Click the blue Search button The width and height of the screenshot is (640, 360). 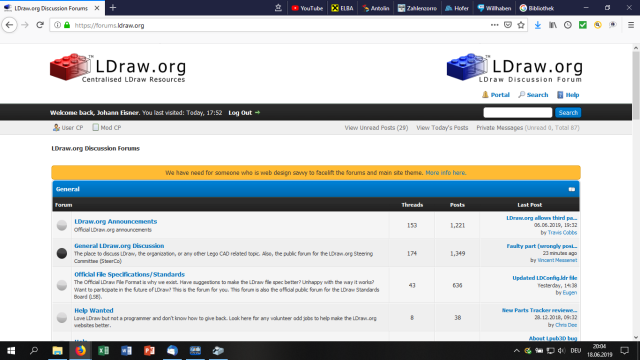coord(568,113)
